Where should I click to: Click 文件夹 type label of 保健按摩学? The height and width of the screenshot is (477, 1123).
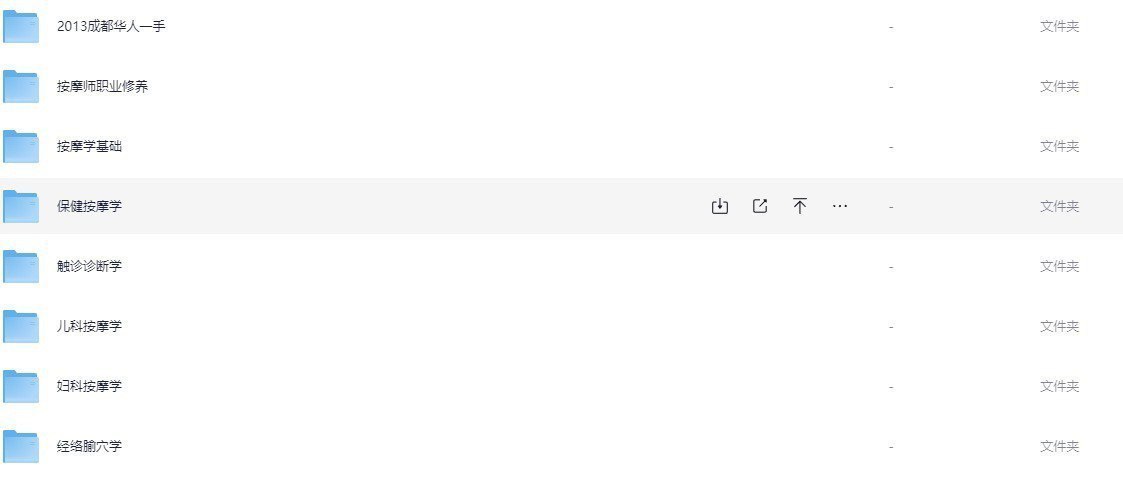pos(1059,206)
